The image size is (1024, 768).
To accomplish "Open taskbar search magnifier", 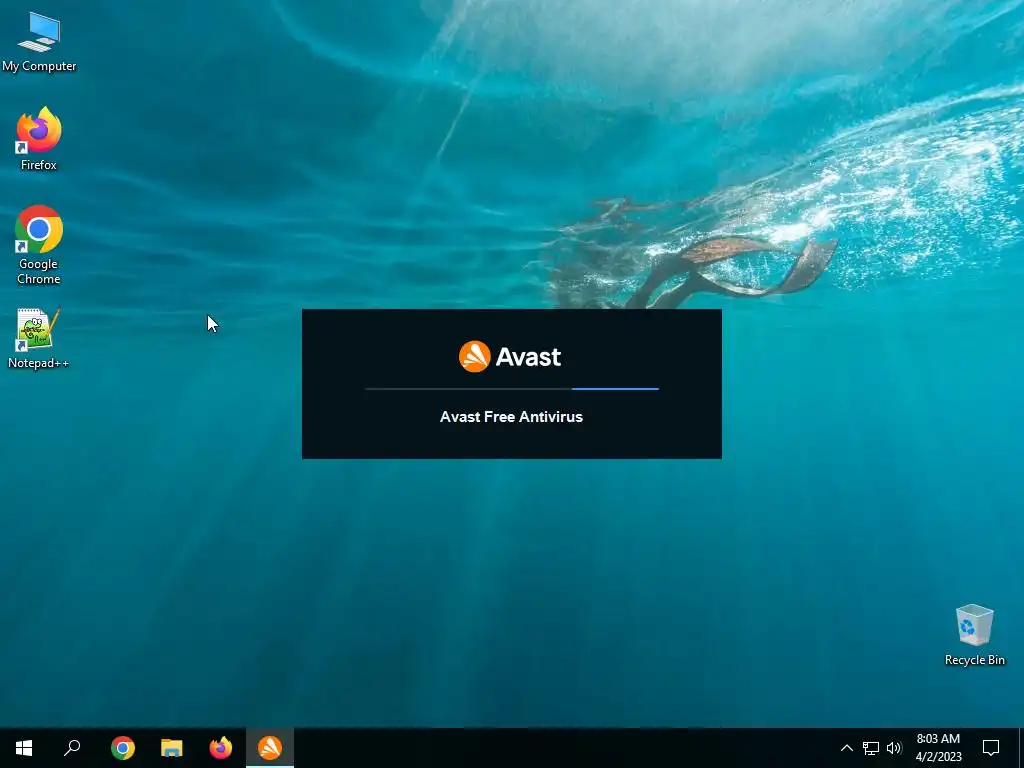I will 72,748.
